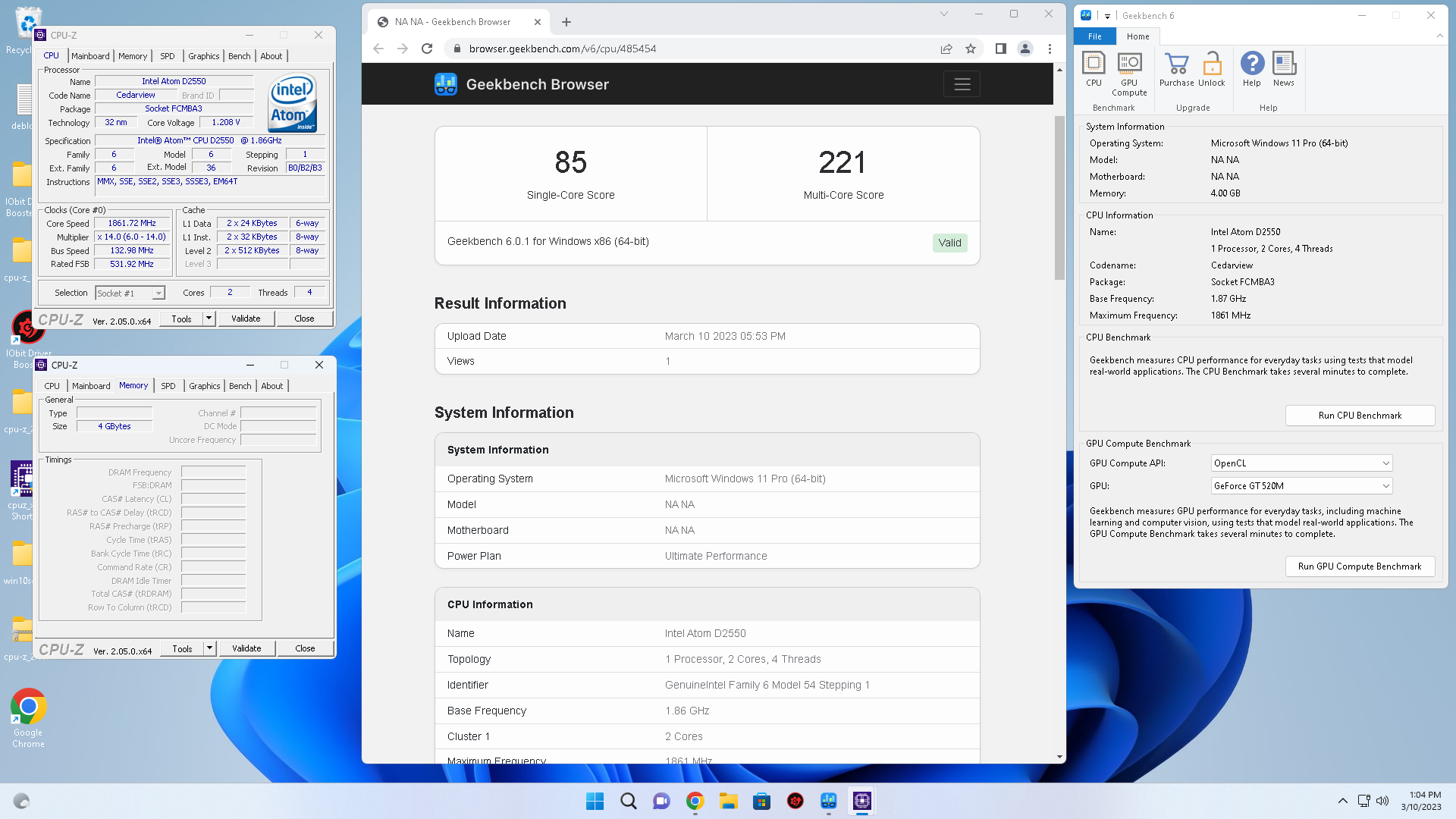Click Validate button in bottom CPU-Z window

point(246,648)
